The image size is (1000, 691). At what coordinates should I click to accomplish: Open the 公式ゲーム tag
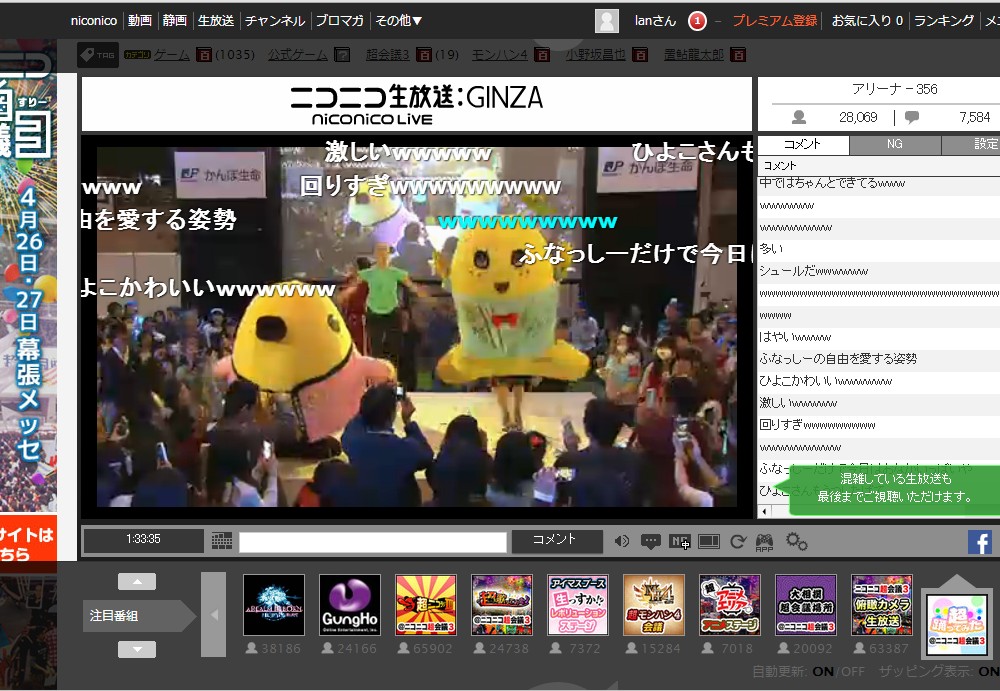pyautogui.click(x=297, y=55)
